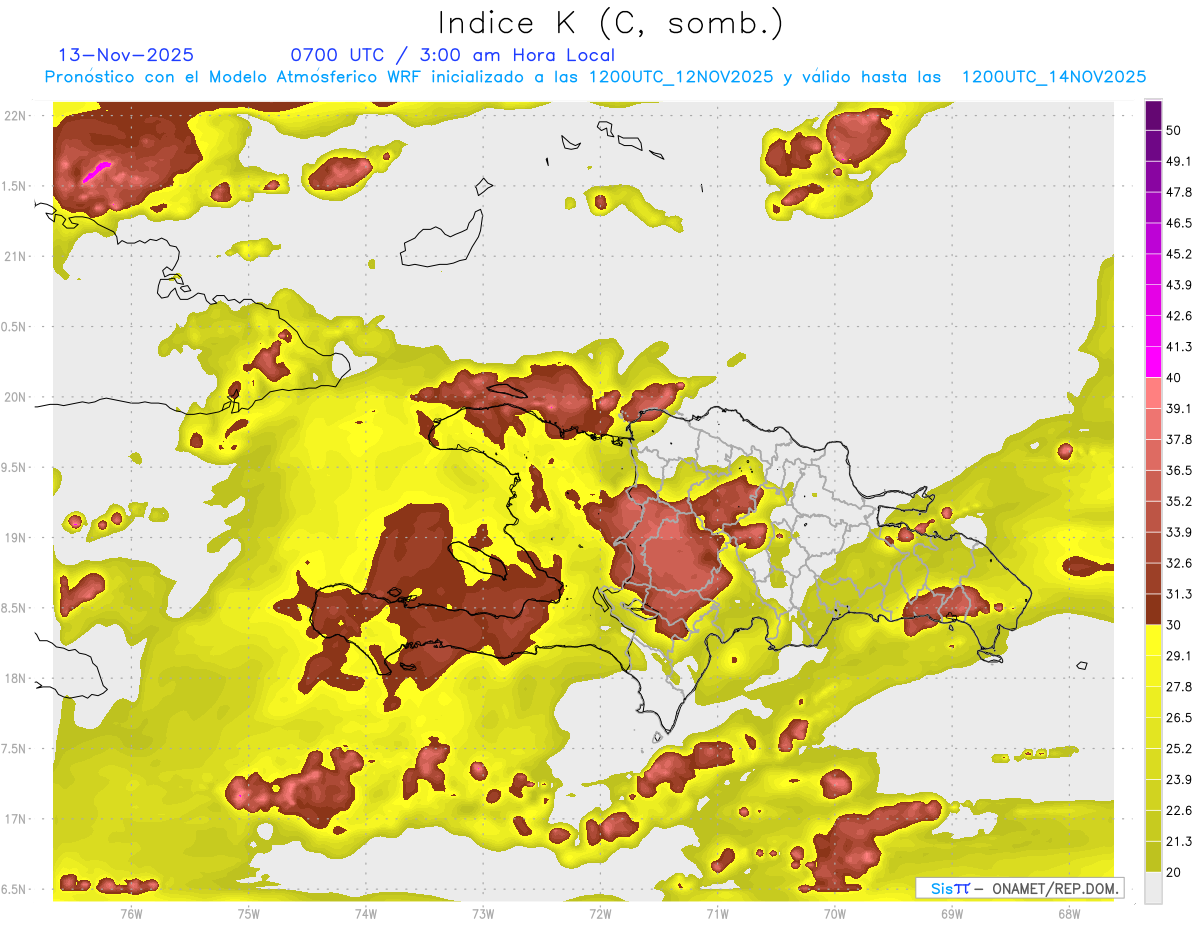Click the '75W' longitude label
This screenshot has width=1200, height=927.
(248, 914)
